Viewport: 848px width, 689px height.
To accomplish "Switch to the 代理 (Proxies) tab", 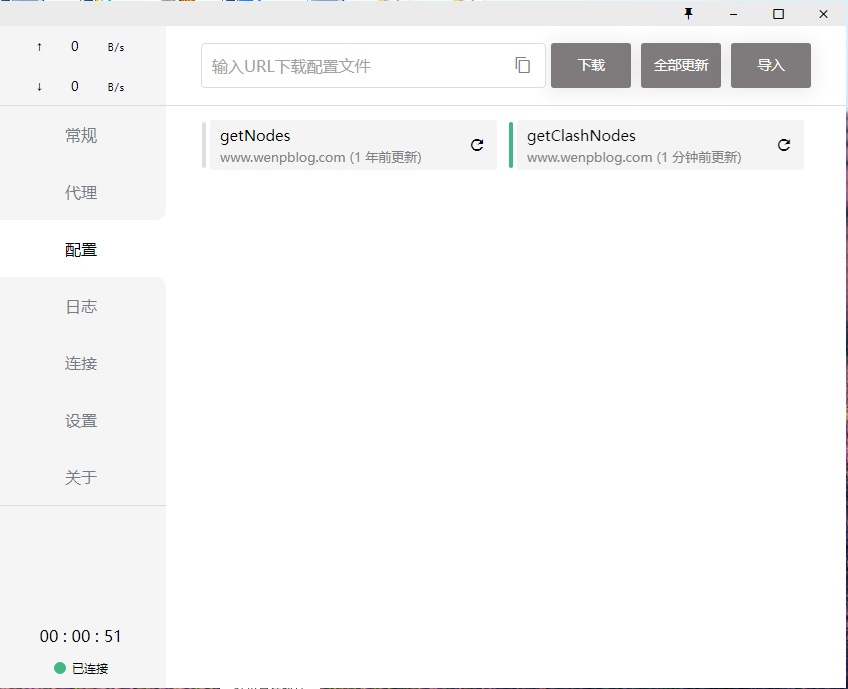I will click(81, 193).
